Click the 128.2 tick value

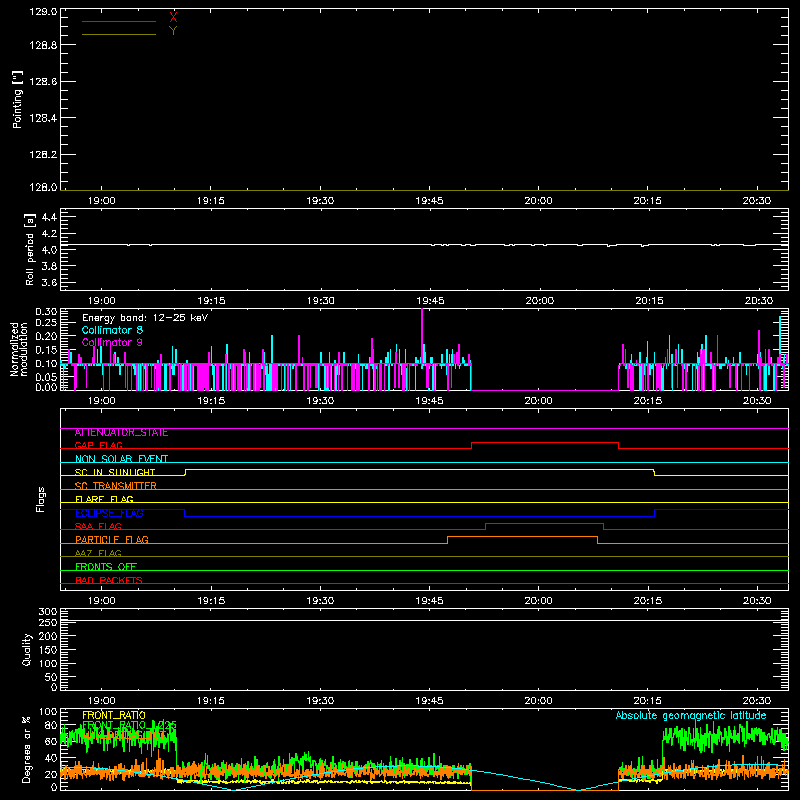pos(43,155)
